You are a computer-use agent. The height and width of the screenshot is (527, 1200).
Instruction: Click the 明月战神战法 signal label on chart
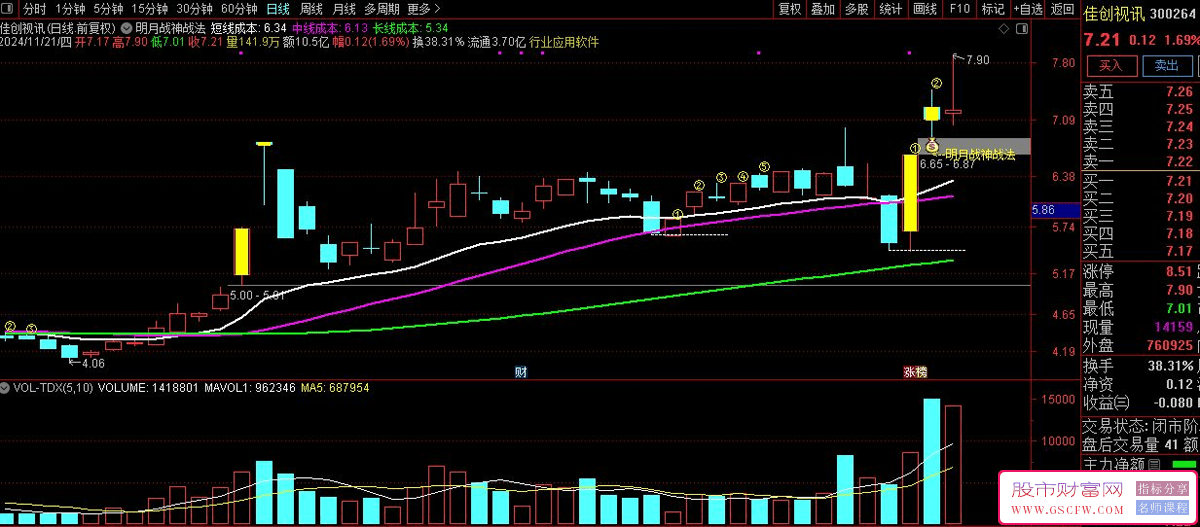tap(980, 154)
